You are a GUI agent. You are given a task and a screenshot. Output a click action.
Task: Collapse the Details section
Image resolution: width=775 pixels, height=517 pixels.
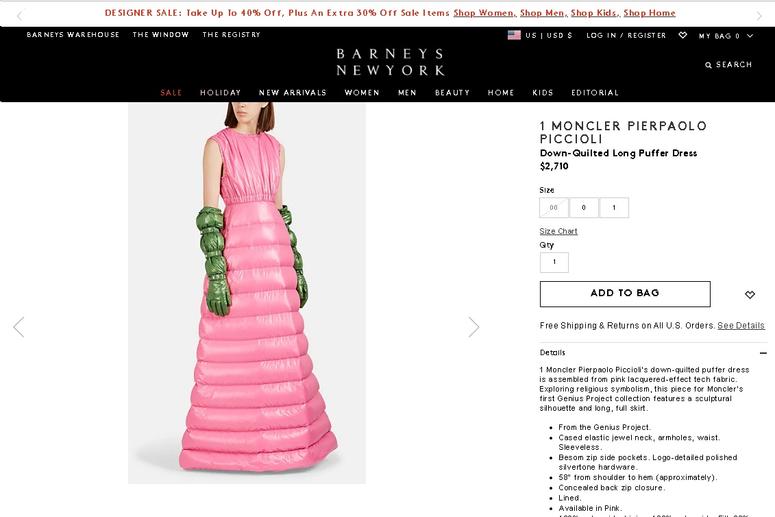763,353
